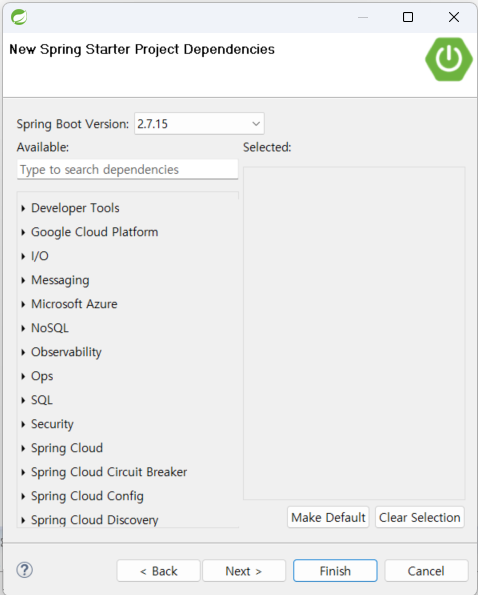
Task: Select the Microsoft Azure tree item
Action: tap(74, 304)
